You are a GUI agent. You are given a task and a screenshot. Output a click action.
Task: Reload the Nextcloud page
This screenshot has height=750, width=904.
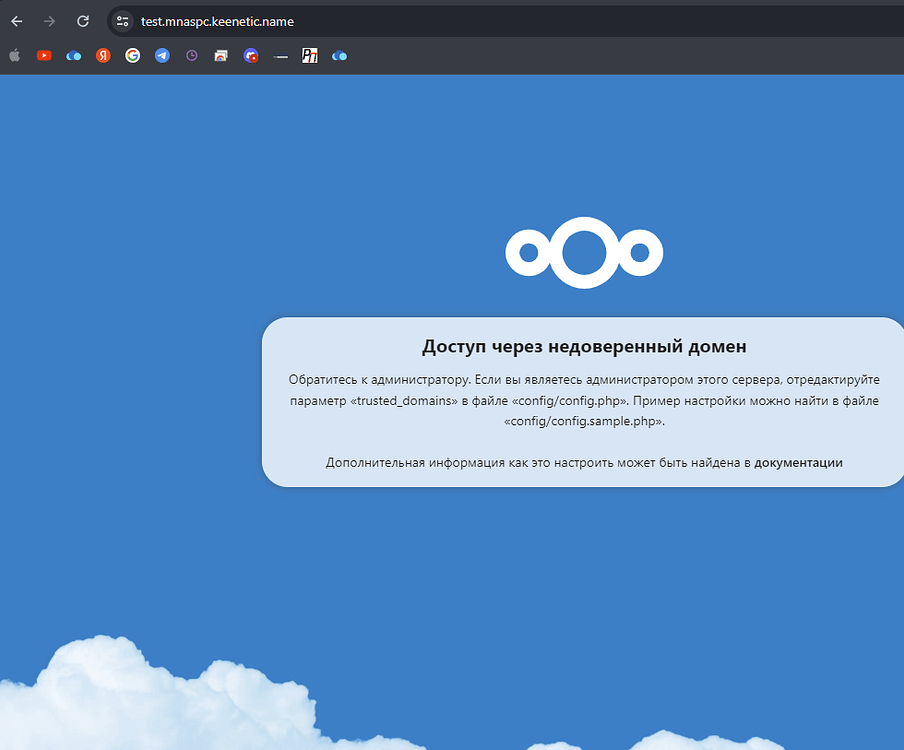83,21
